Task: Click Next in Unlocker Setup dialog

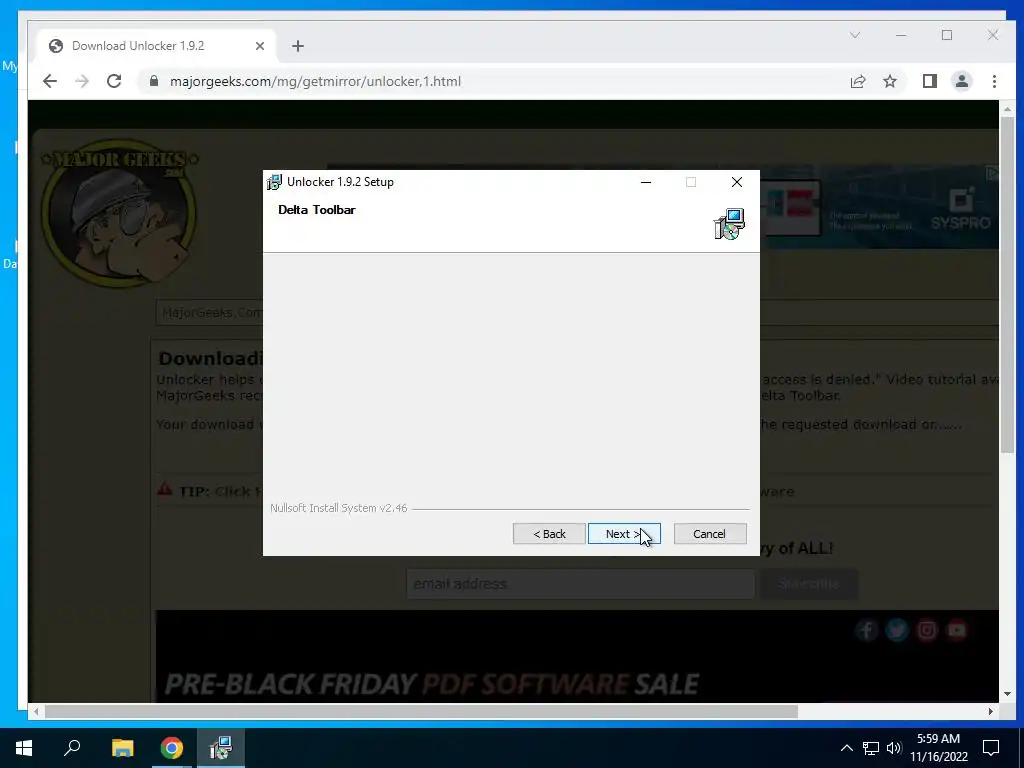Action: pyautogui.click(x=624, y=534)
